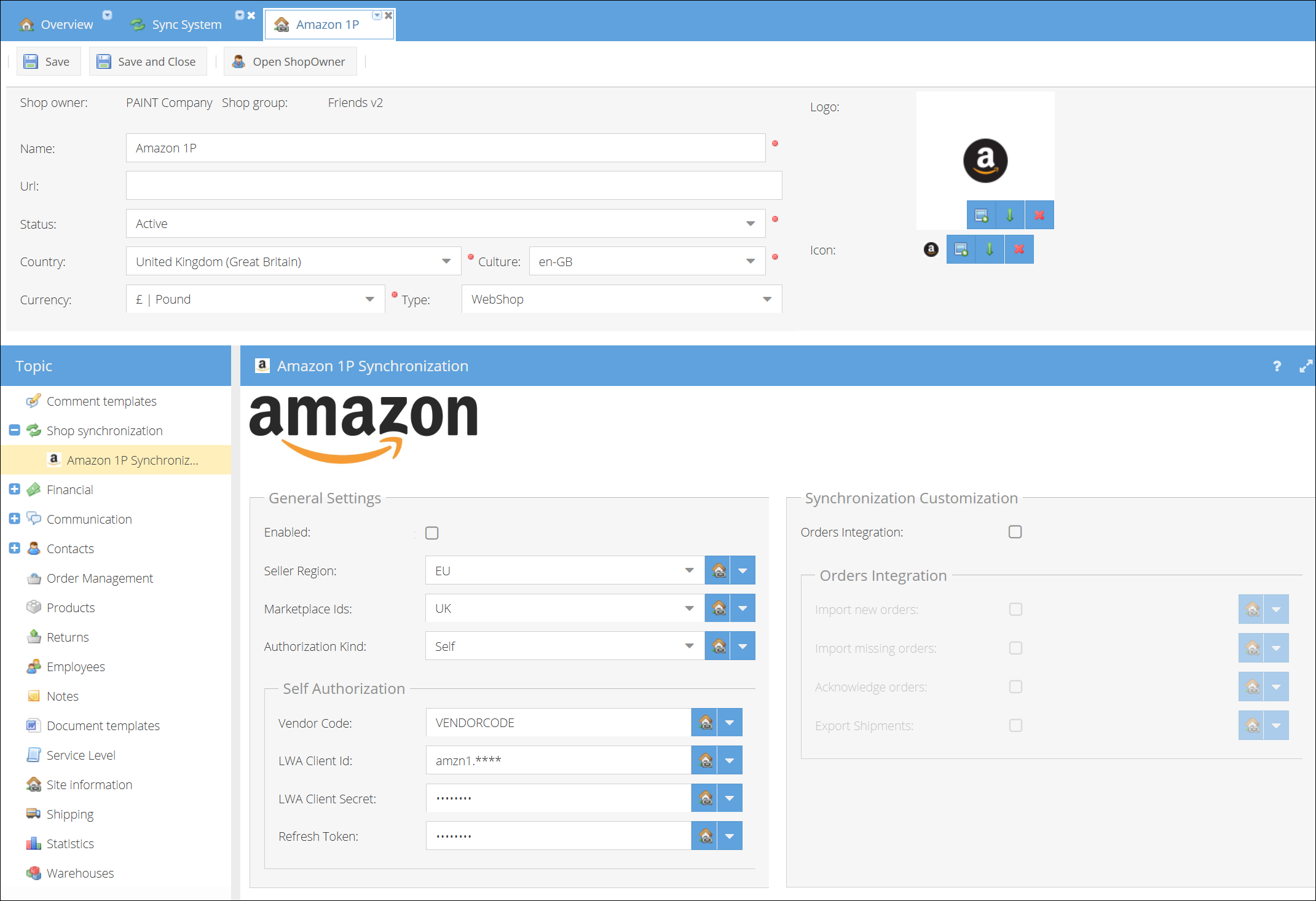Open the Status dropdown
This screenshot has width=1316, height=901.
tap(750, 224)
